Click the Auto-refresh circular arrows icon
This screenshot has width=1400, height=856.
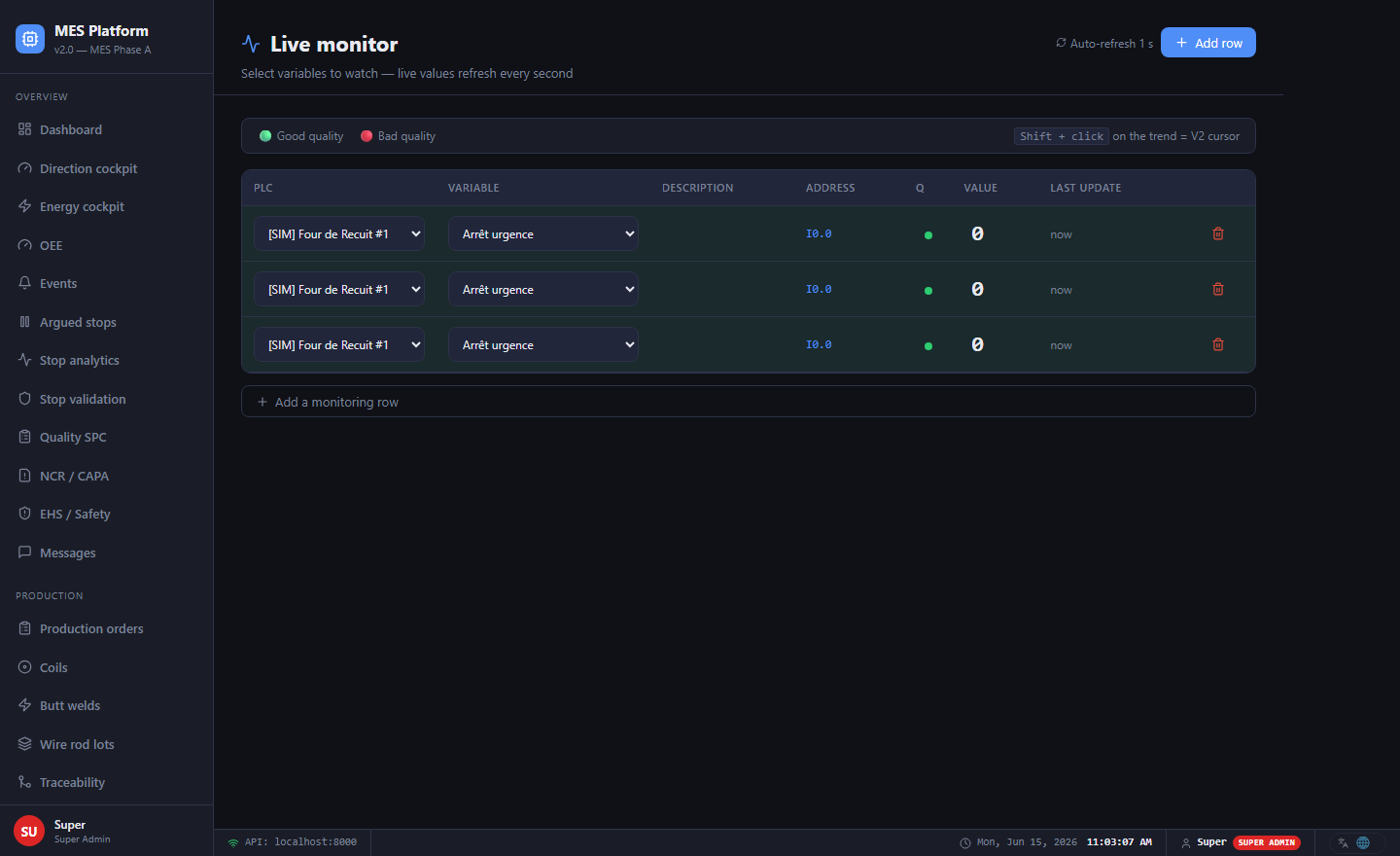1061,43
